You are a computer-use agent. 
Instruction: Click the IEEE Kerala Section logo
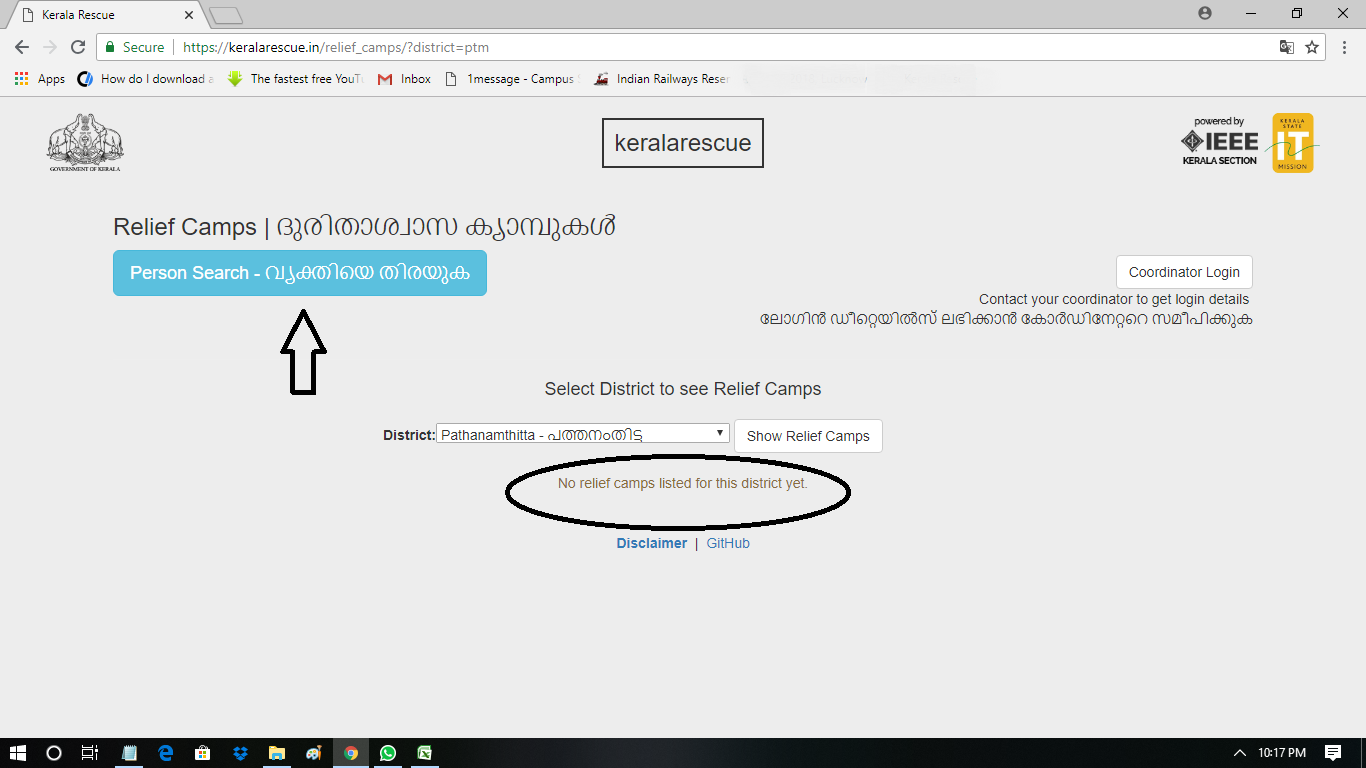click(1219, 142)
